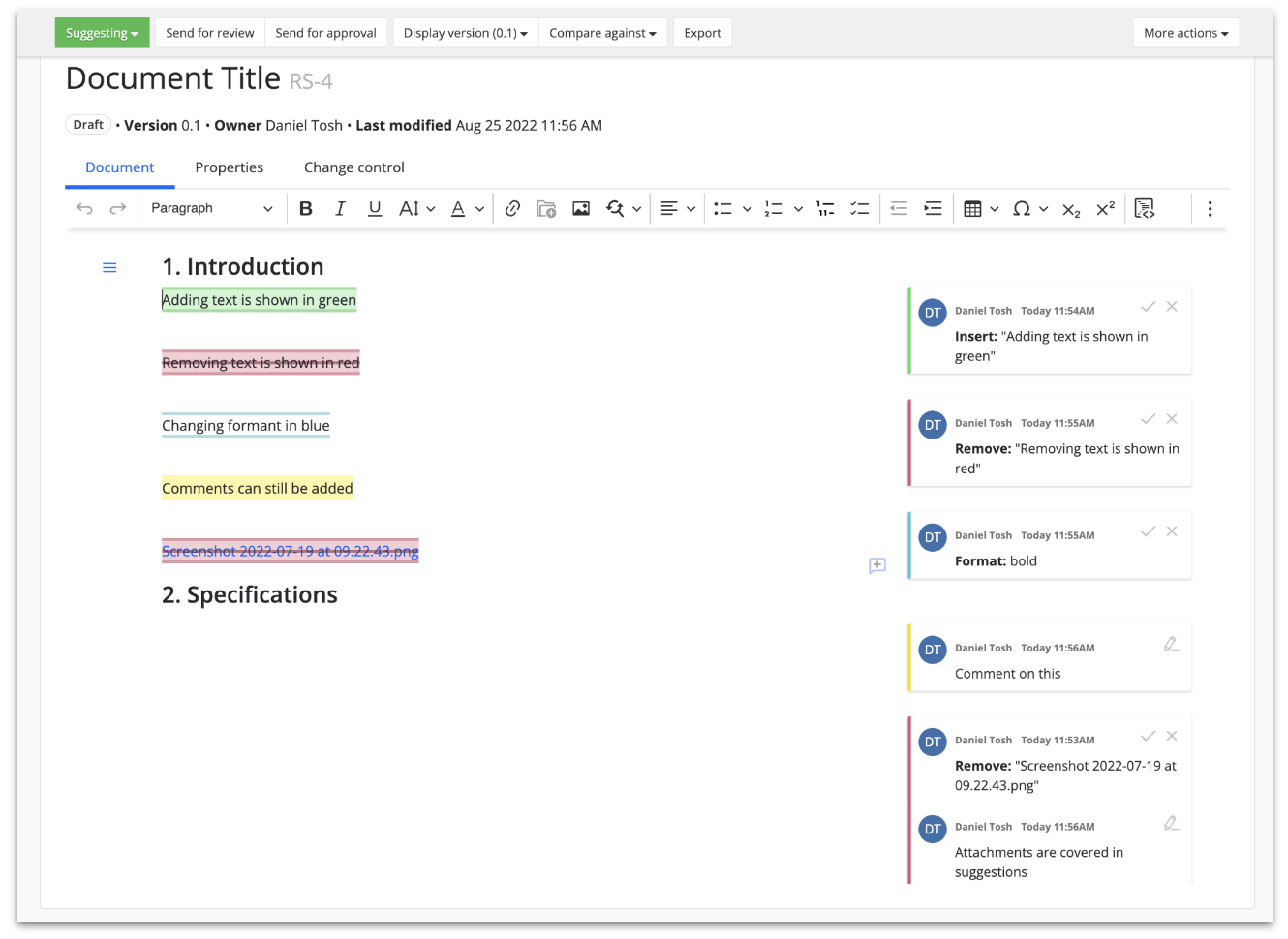Screen dimensions: 1288x939
Task: Expand the Paragraph style dropdown
Action: tap(212, 208)
